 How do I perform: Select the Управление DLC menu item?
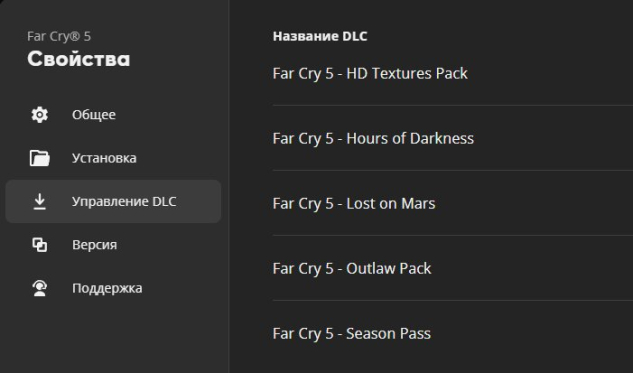pos(113,201)
